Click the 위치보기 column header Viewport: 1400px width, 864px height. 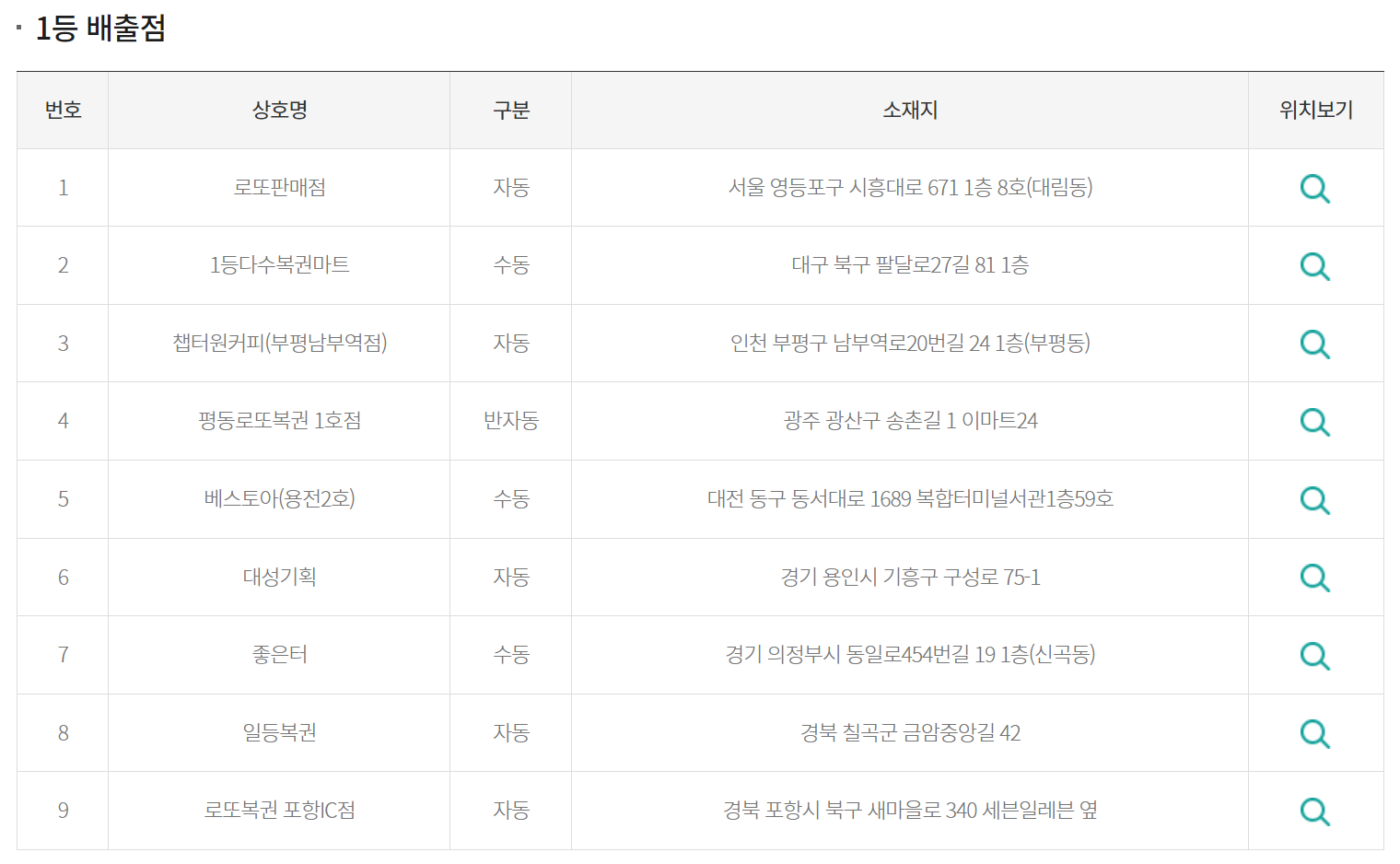pyautogui.click(x=1315, y=110)
